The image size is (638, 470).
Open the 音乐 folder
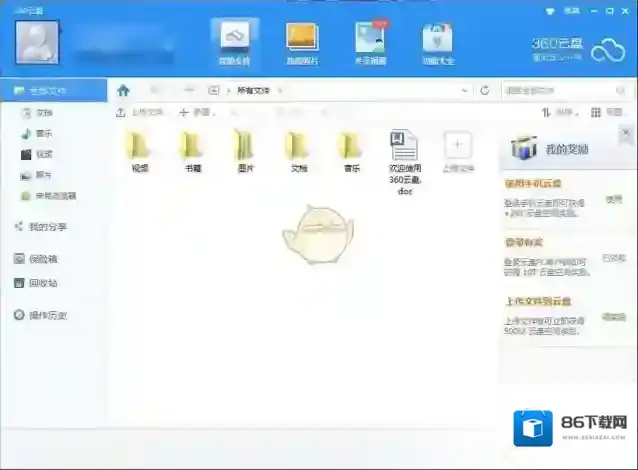[x=352, y=151]
